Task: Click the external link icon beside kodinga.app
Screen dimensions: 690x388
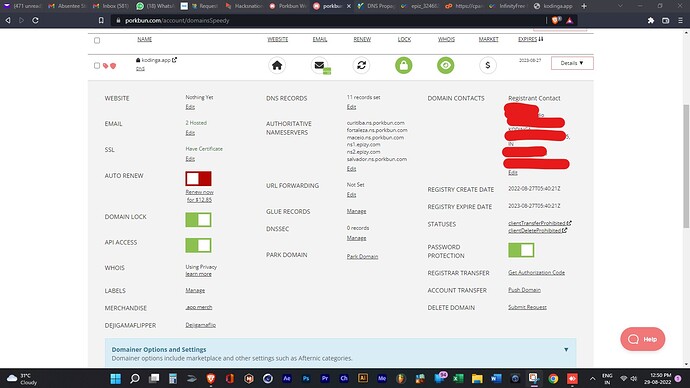Action: pos(174,60)
